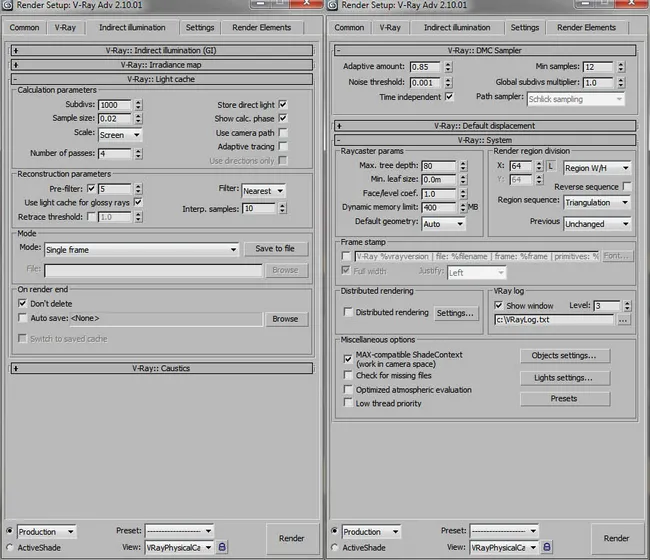Collapse V-Ray System rollout

click(485, 140)
